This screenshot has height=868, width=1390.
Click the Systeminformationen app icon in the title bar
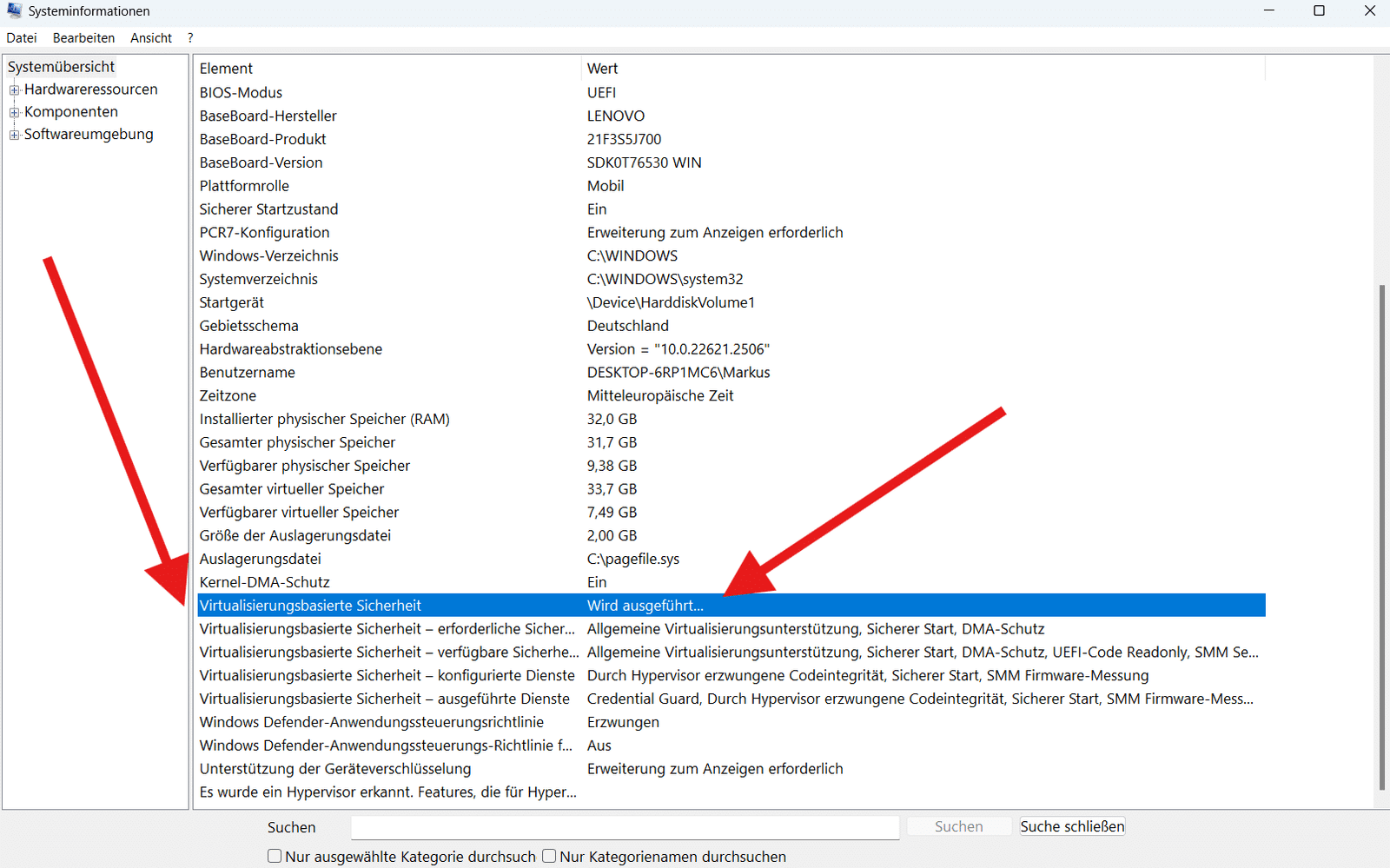click(13, 10)
